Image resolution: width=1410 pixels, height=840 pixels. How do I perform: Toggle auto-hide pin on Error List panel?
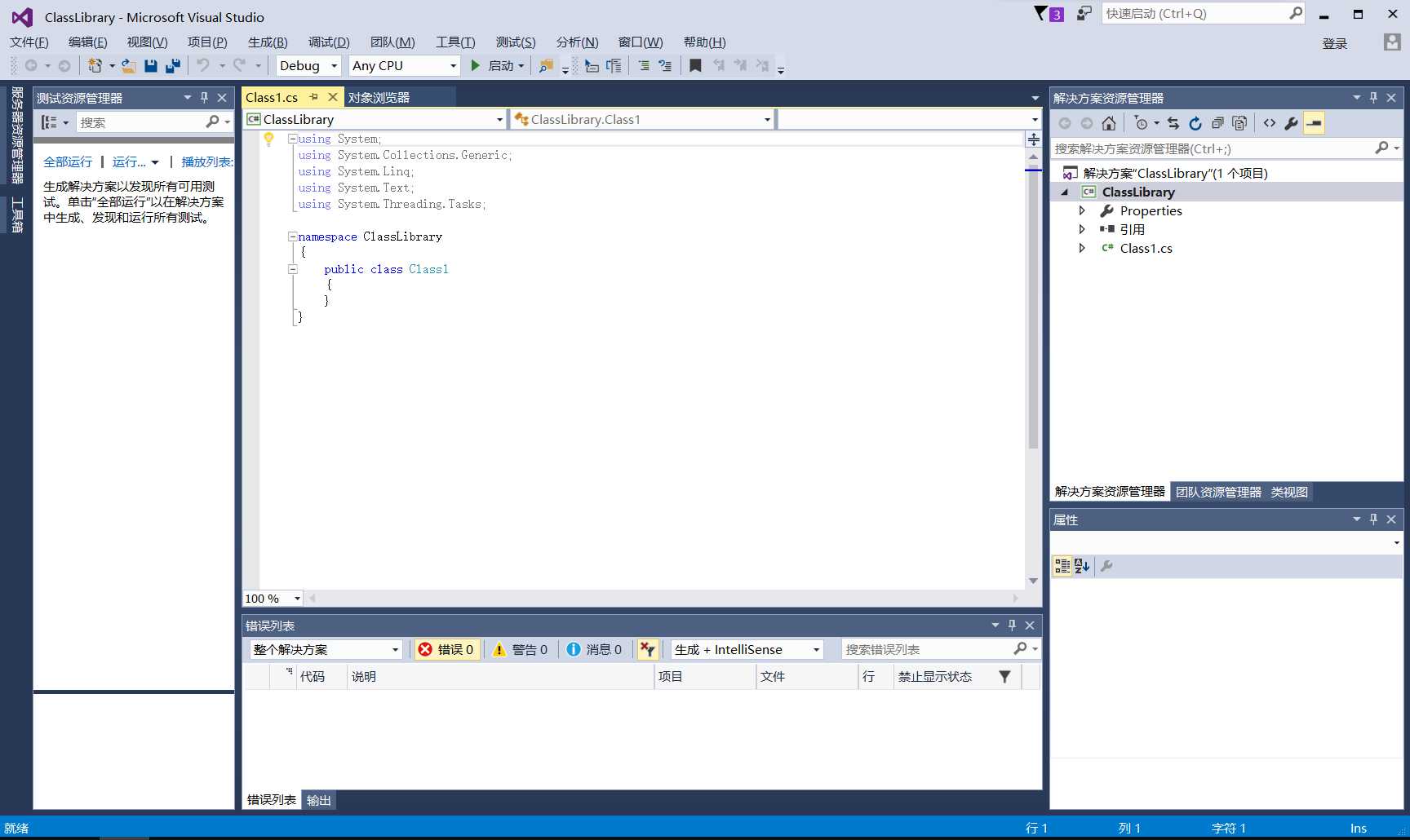click(x=1012, y=626)
